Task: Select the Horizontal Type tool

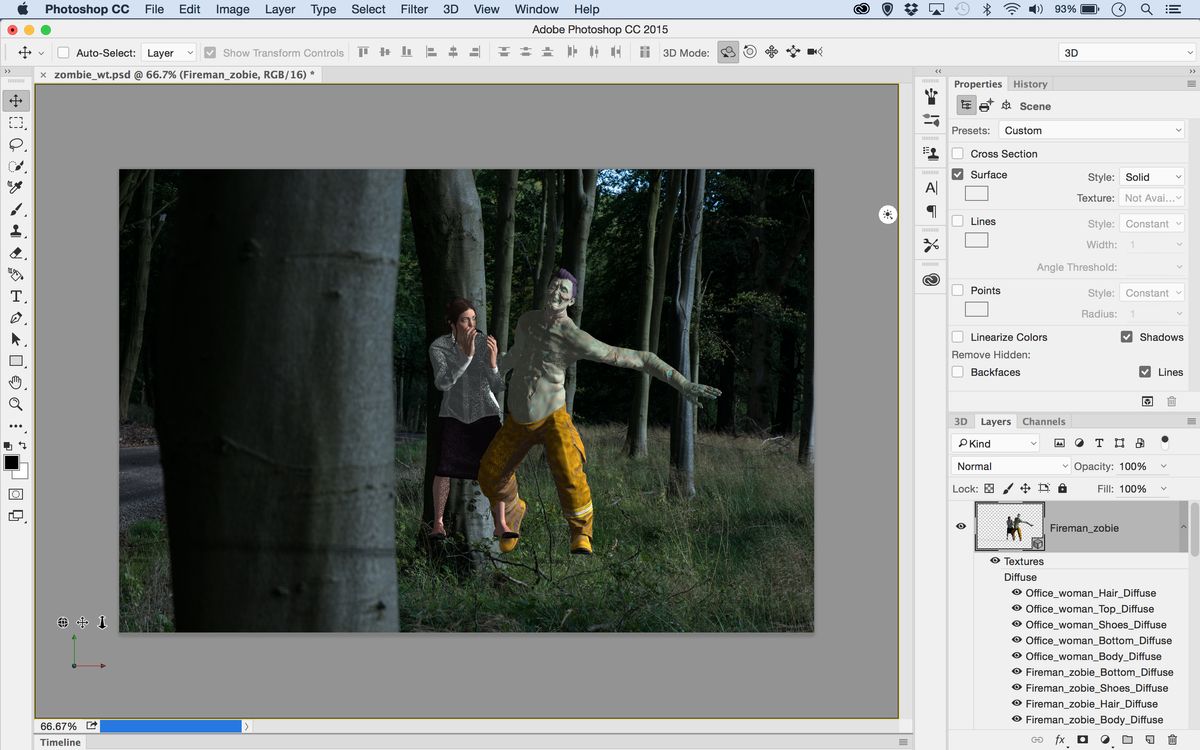Action: click(15, 296)
